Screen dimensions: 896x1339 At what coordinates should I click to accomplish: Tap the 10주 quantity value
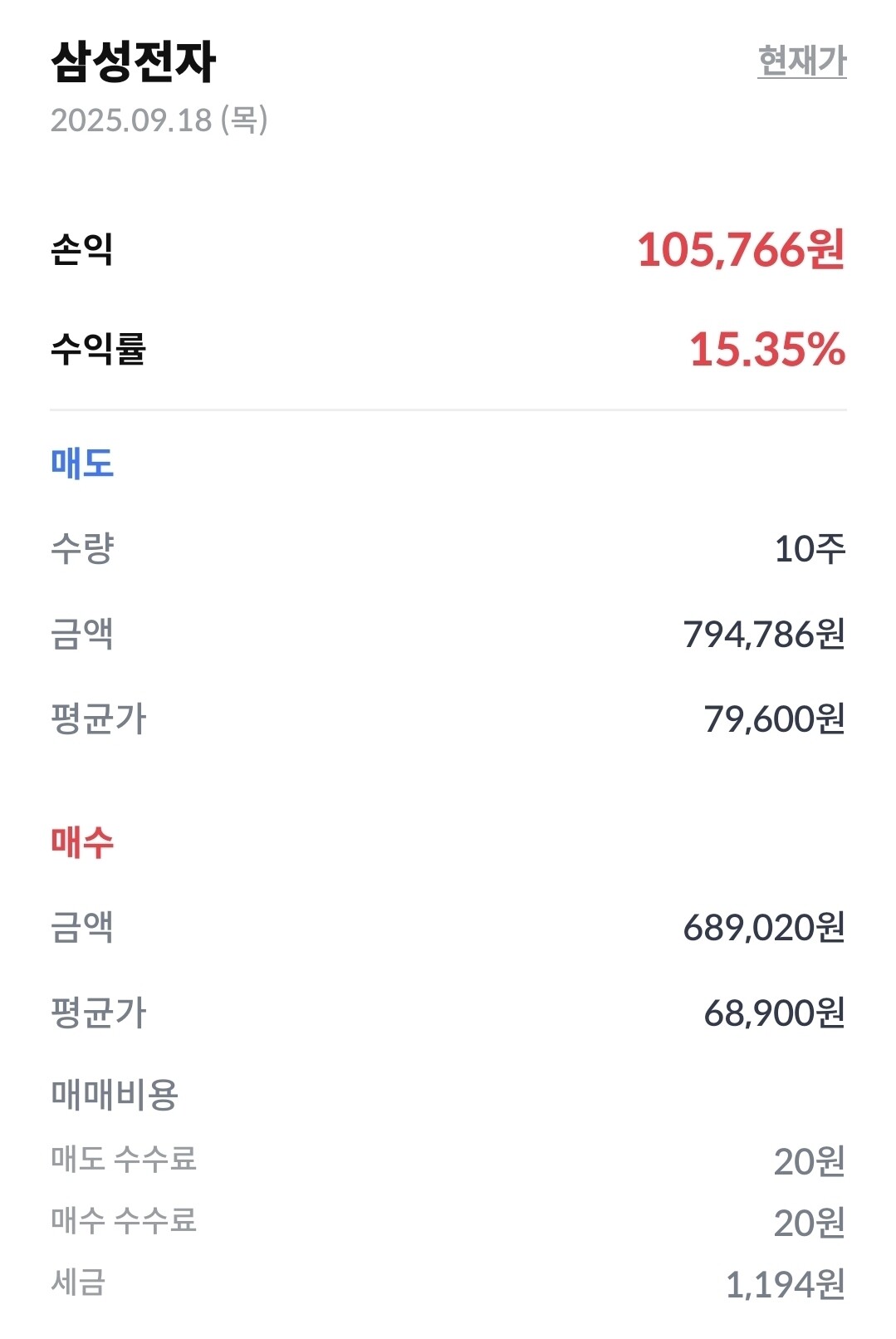pyautogui.click(x=810, y=548)
